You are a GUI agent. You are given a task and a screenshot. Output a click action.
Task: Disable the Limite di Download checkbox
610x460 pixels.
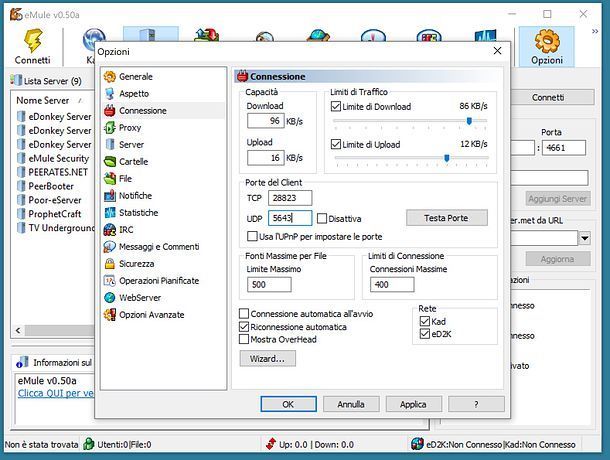pyautogui.click(x=336, y=106)
